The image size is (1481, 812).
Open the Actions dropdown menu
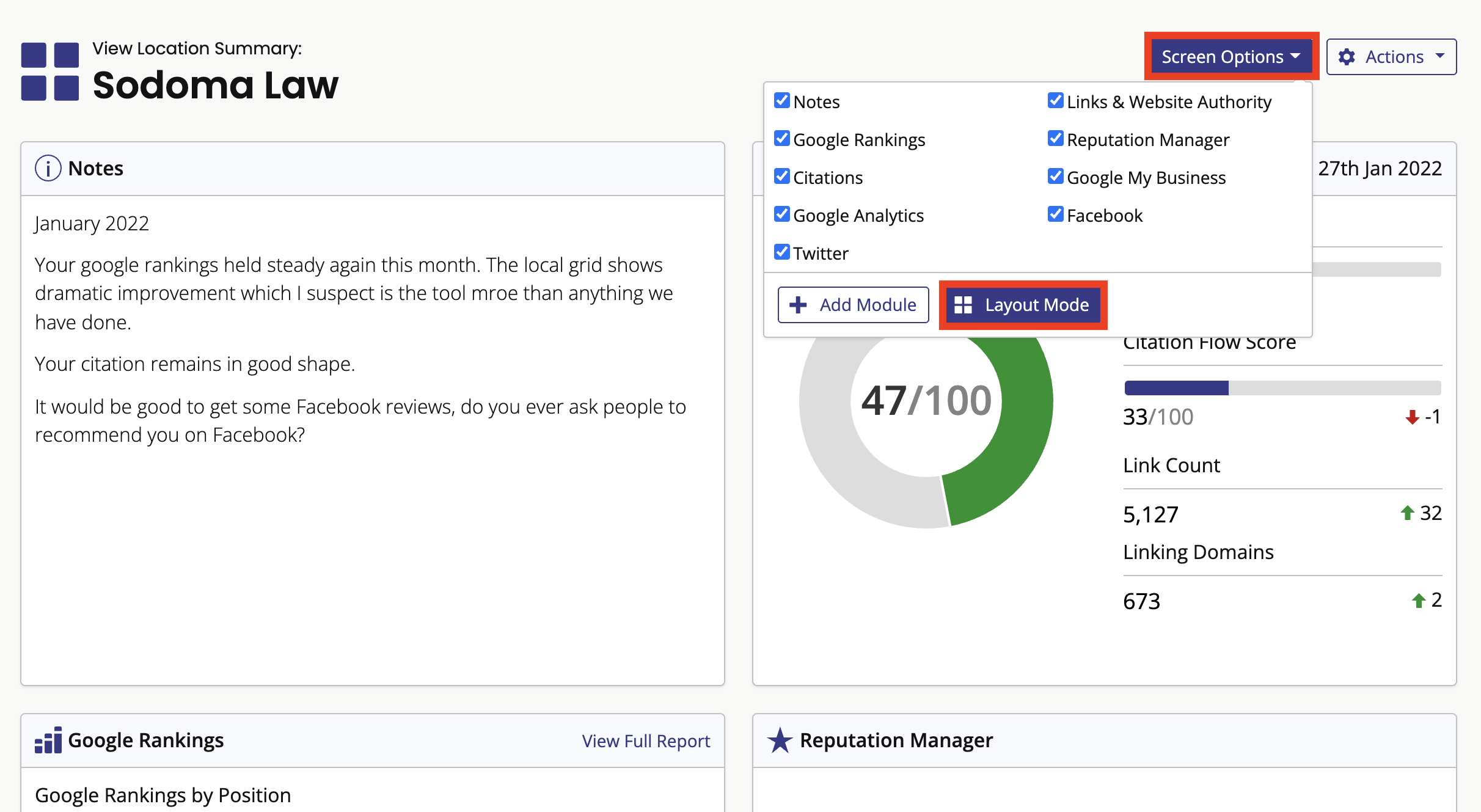[x=1391, y=57]
